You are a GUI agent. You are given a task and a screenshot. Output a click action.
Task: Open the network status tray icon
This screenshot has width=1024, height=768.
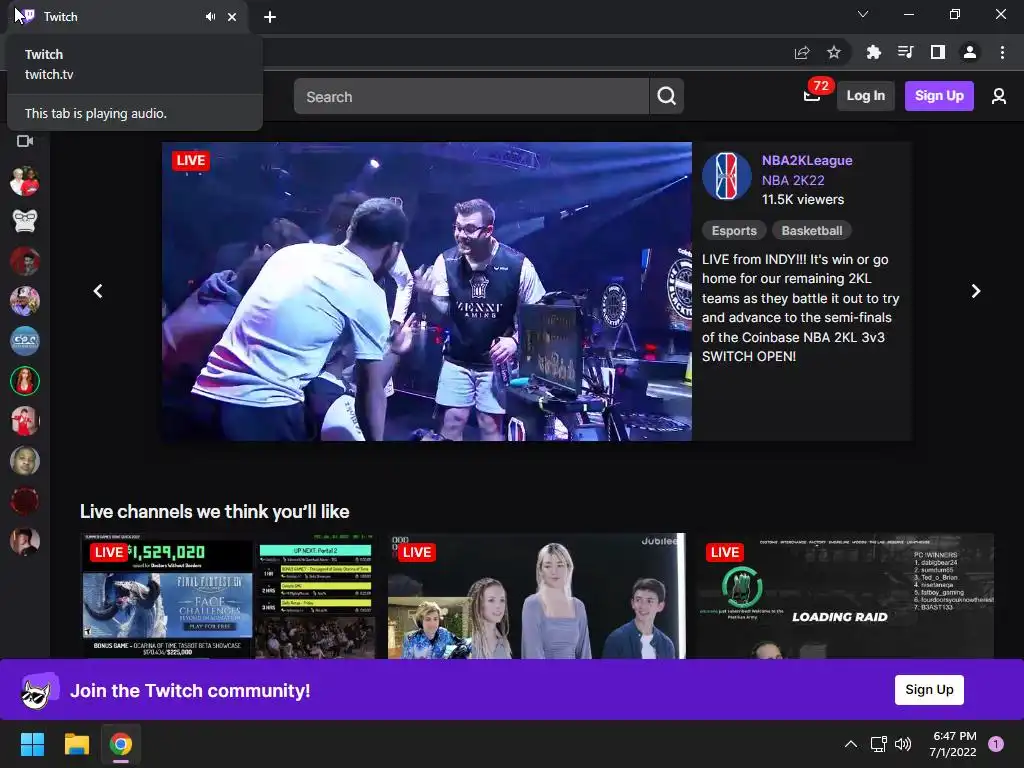[x=878, y=744]
